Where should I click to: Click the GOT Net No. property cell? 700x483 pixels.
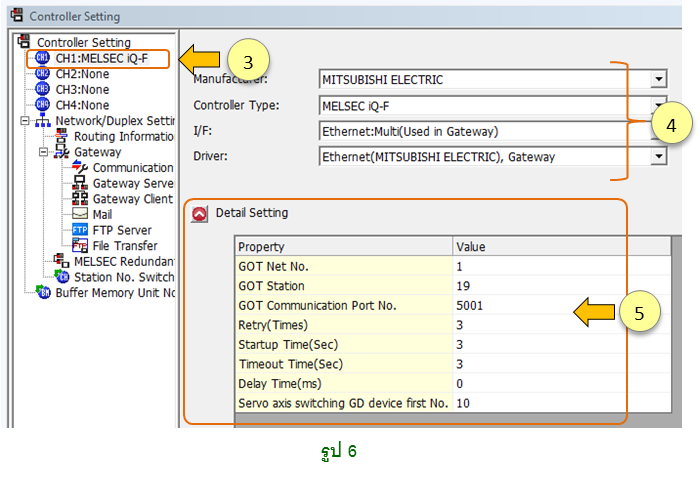[344, 266]
